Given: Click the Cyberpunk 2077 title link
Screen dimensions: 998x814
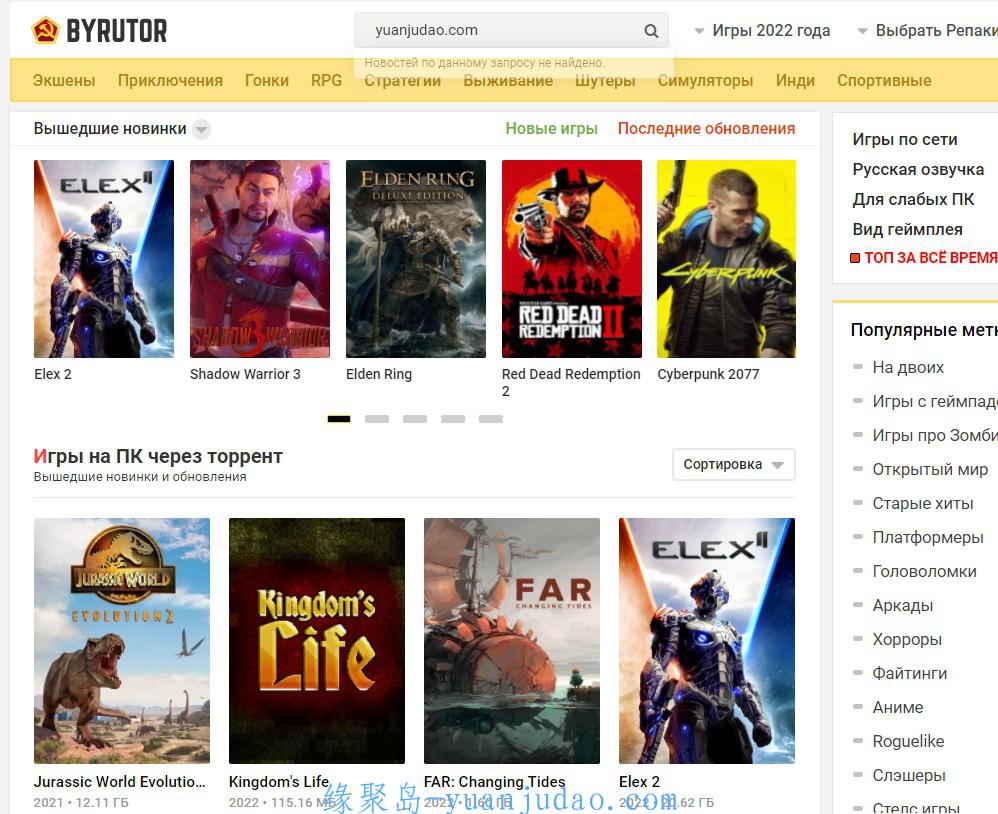Looking at the screenshot, I should pos(708,374).
